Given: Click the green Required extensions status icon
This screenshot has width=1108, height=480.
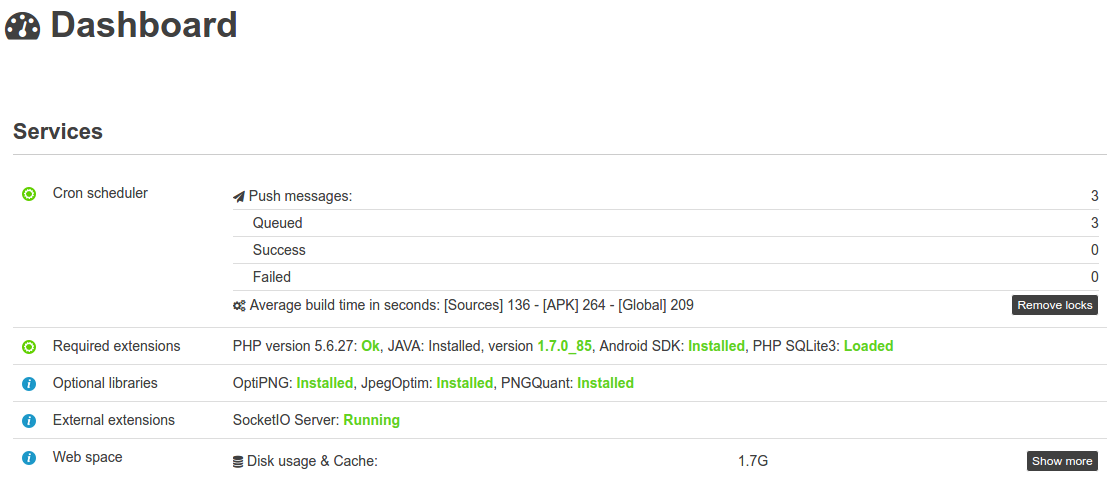Looking at the screenshot, I should 29,347.
